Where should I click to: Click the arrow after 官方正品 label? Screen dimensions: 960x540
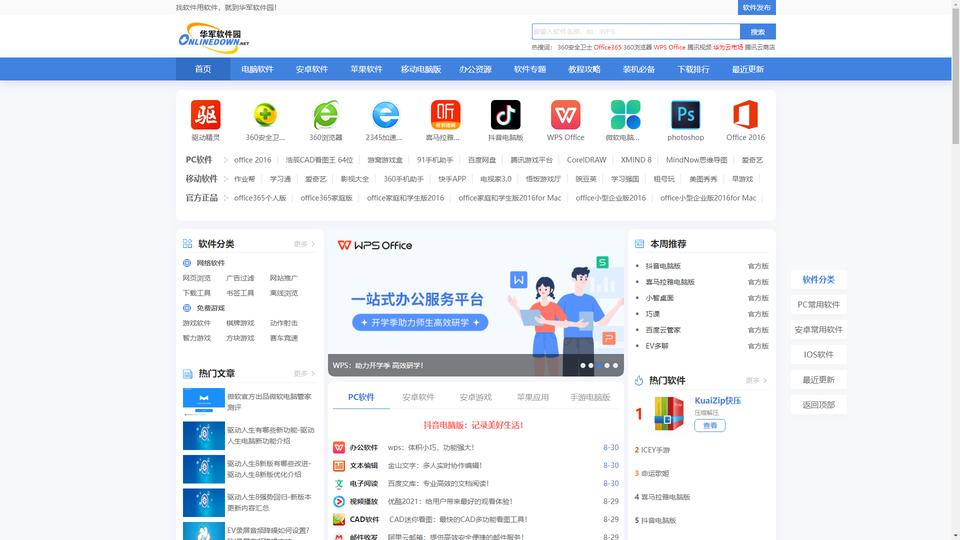[x=225, y=198]
